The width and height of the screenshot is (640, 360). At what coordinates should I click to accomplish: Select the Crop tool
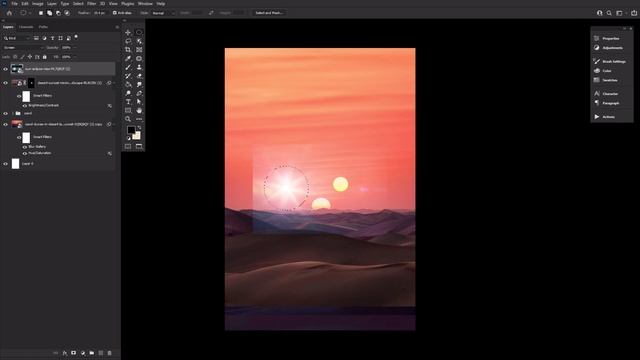coord(128,50)
